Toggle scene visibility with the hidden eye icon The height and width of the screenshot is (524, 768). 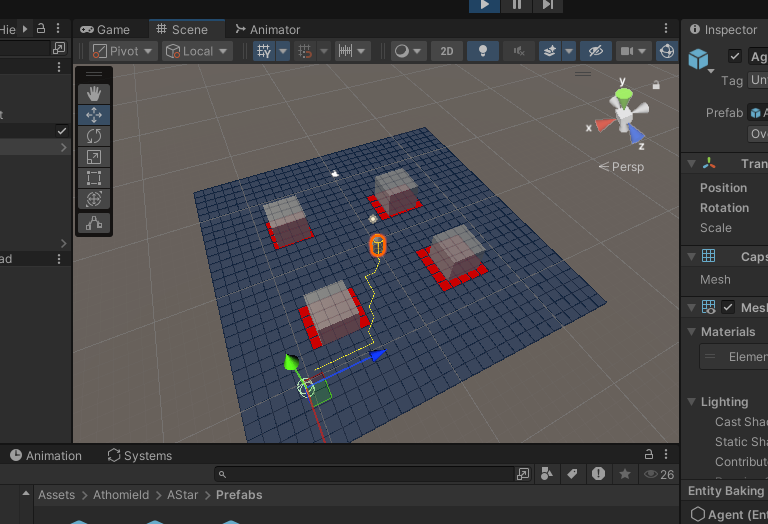[x=596, y=51]
